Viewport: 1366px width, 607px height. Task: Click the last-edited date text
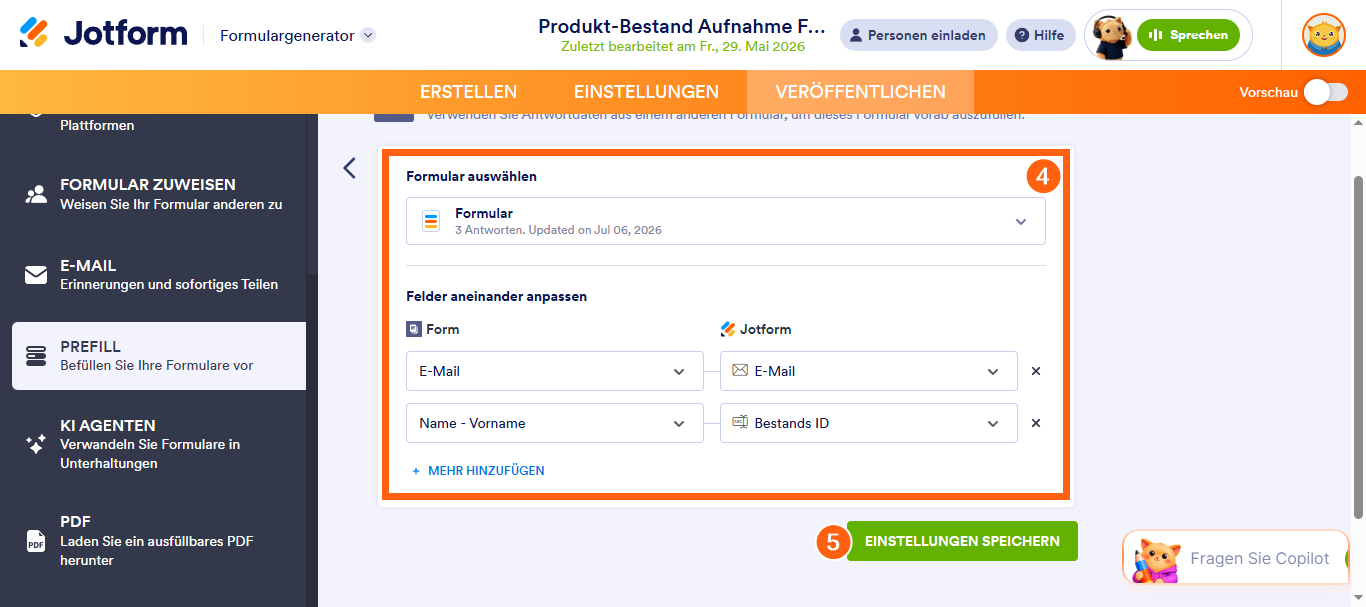click(683, 47)
